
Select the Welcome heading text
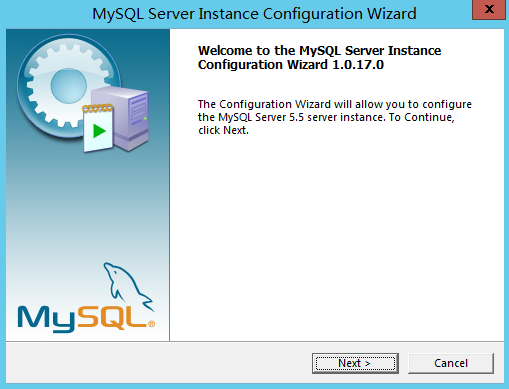319,57
